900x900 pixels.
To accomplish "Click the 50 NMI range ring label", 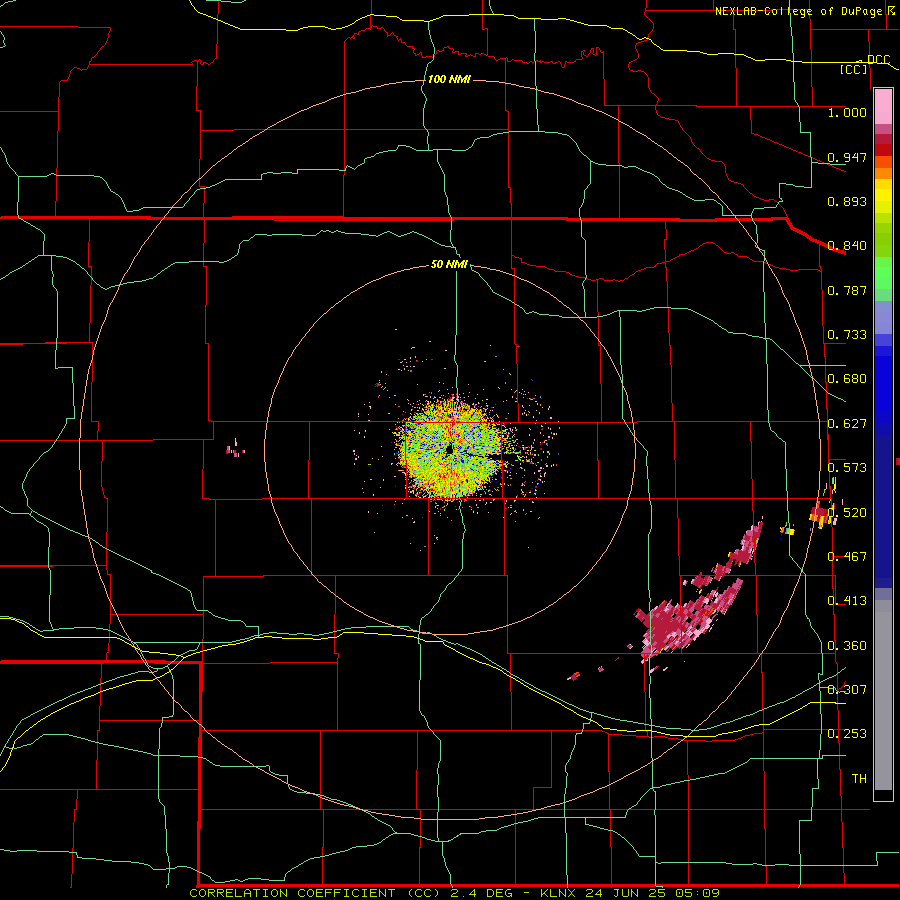I will coord(449,264).
